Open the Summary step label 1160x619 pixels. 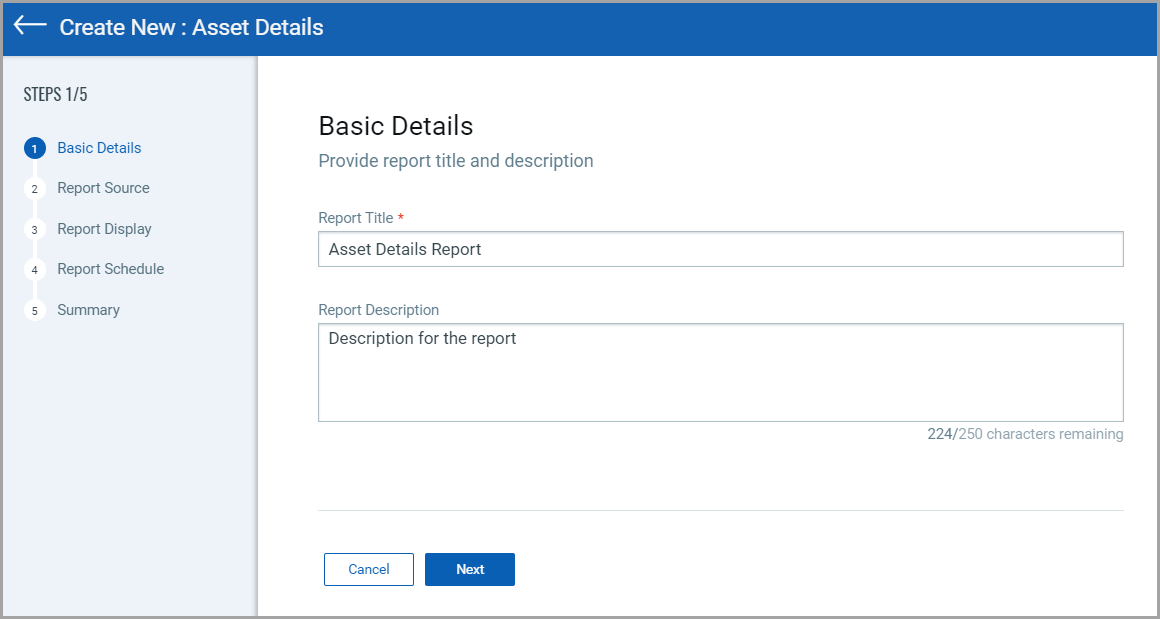click(x=88, y=310)
